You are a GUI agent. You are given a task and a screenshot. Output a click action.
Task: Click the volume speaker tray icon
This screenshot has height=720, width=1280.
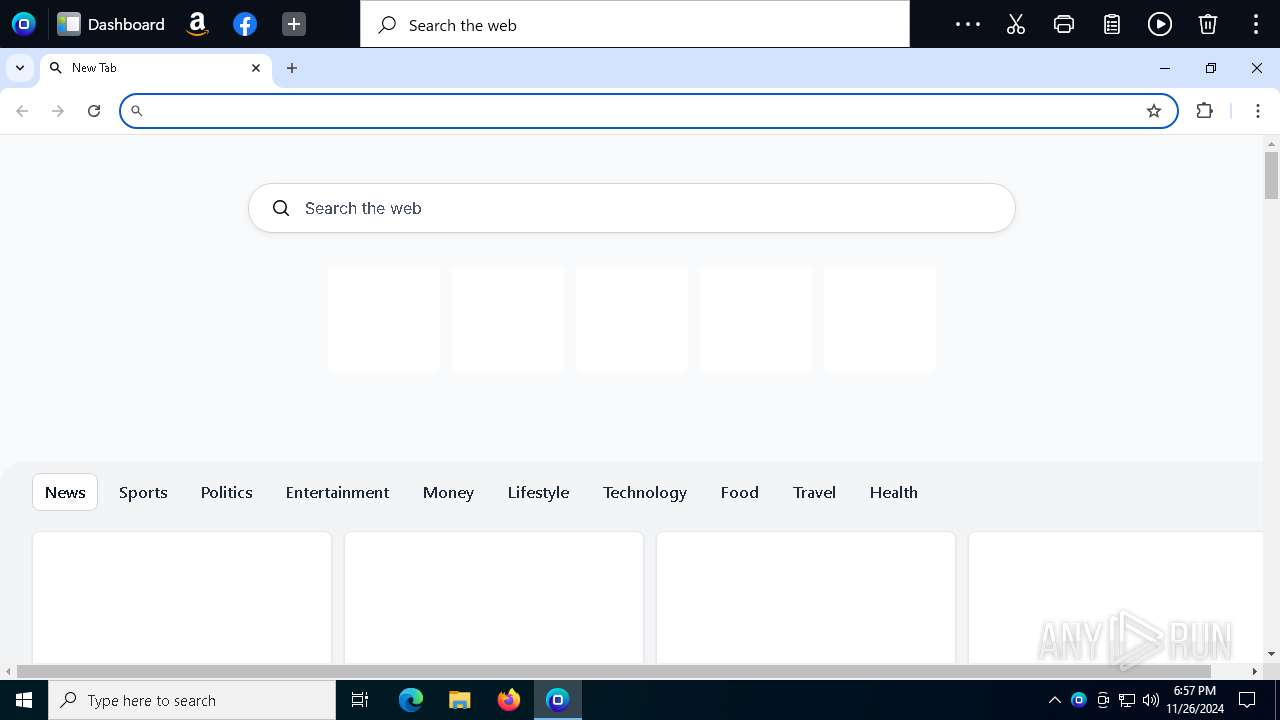point(1151,700)
